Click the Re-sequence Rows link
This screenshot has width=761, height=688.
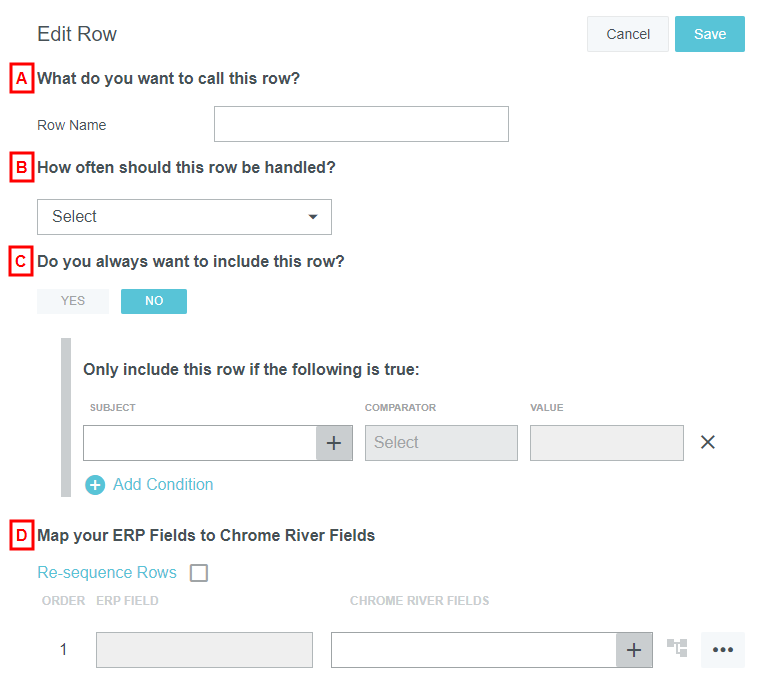pyautogui.click(x=107, y=573)
